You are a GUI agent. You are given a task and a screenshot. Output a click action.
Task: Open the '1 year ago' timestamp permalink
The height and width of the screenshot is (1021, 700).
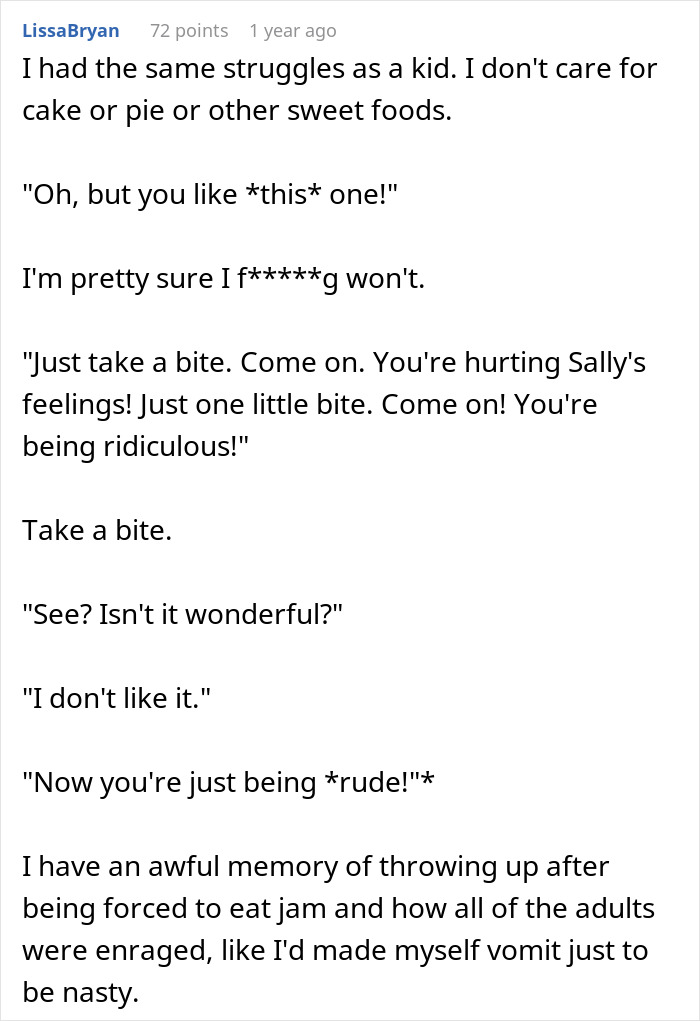(x=292, y=31)
